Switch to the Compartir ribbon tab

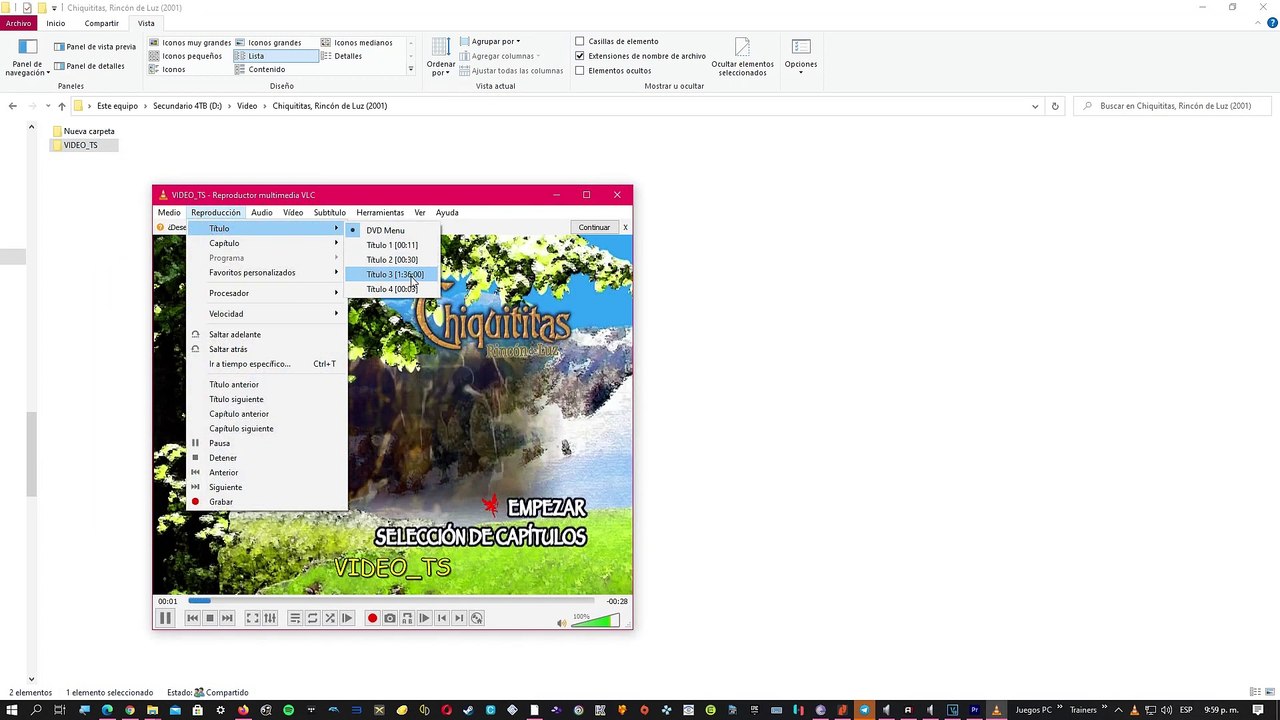click(x=102, y=23)
